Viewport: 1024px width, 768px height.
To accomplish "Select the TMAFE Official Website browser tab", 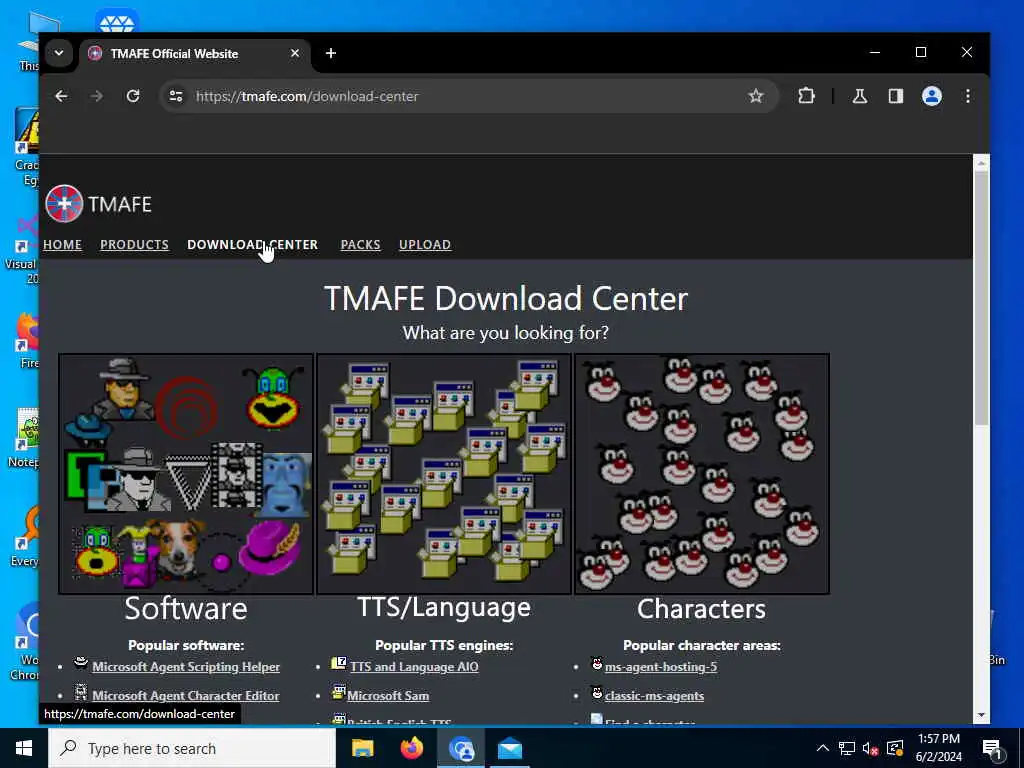I will tap(195, 54).
